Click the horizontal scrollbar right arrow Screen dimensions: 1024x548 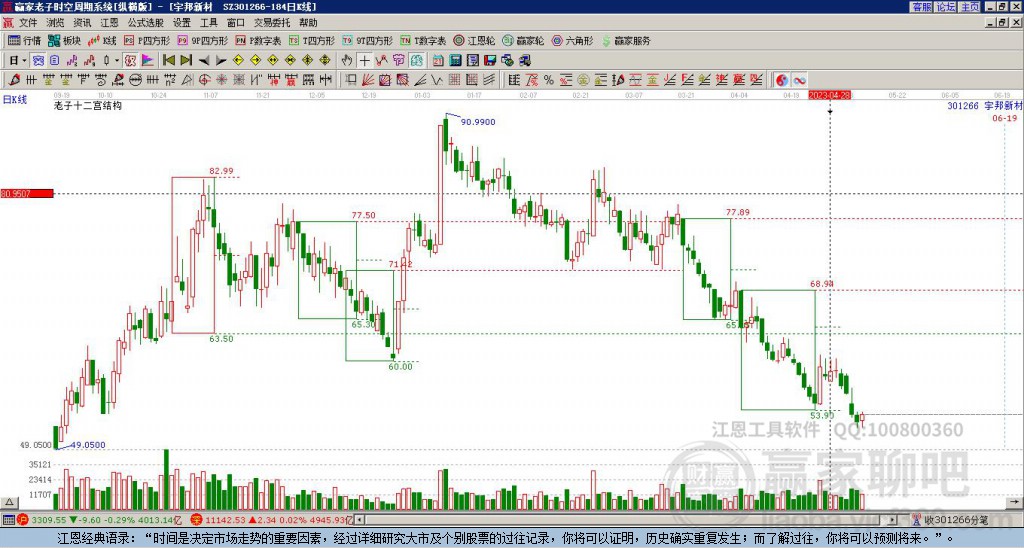[x=892, y=520]
